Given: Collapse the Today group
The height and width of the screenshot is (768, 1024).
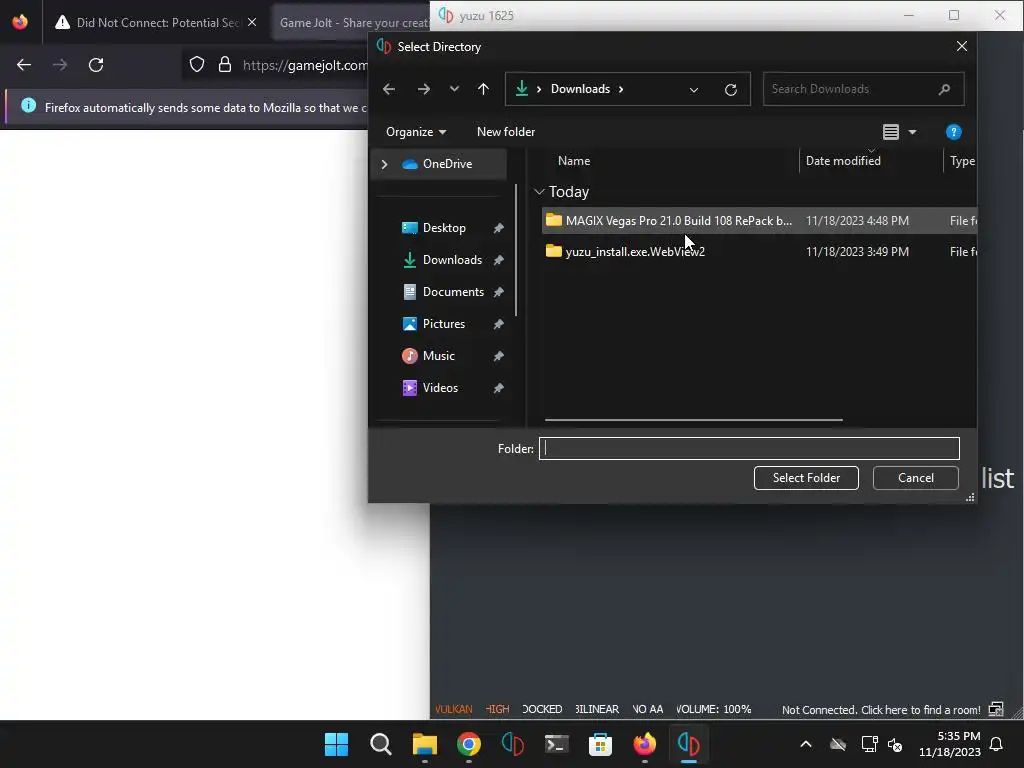Looking at the screenshot, I should tap(539, 191).
